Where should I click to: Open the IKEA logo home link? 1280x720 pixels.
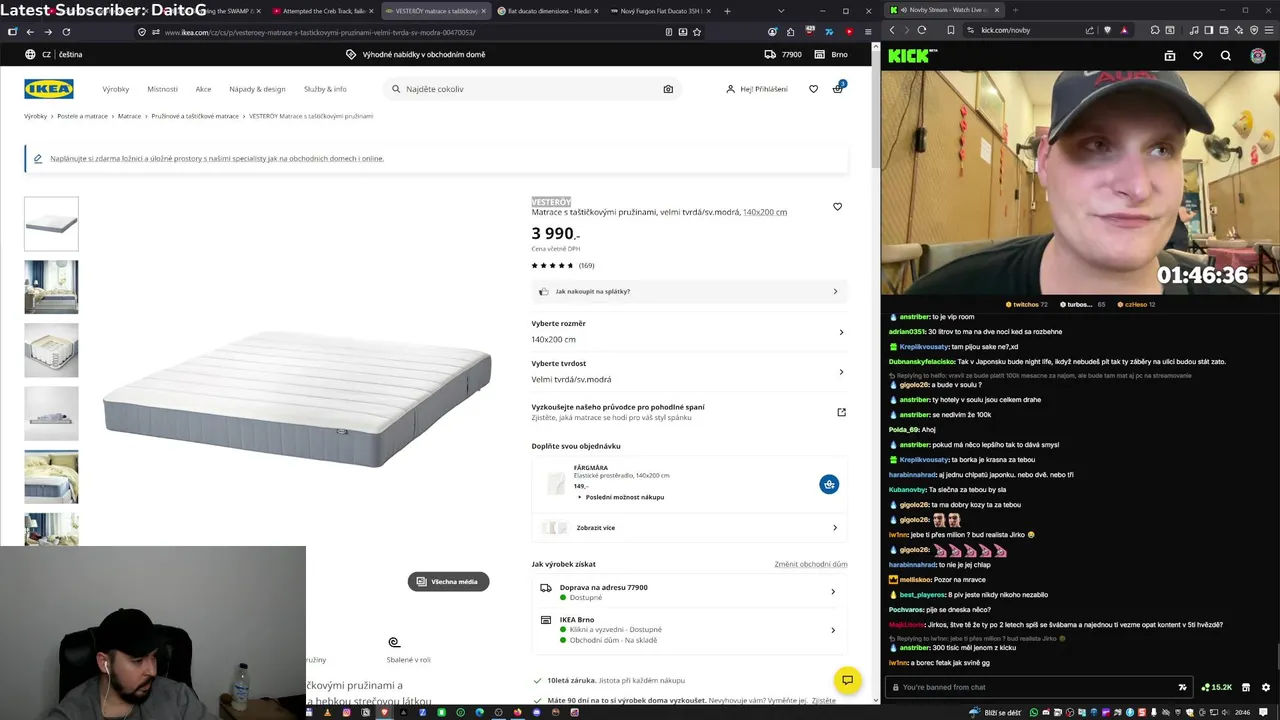(x=49, y=89)
